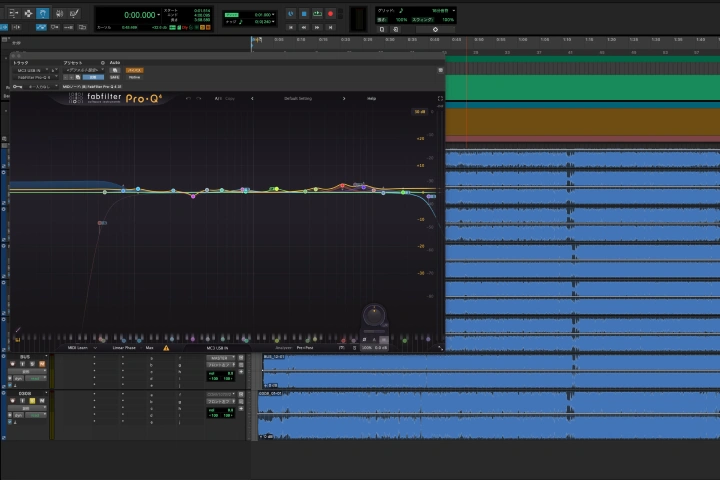
Task: Click the 0.0 dB output level readout
Action: click(381, 348)
